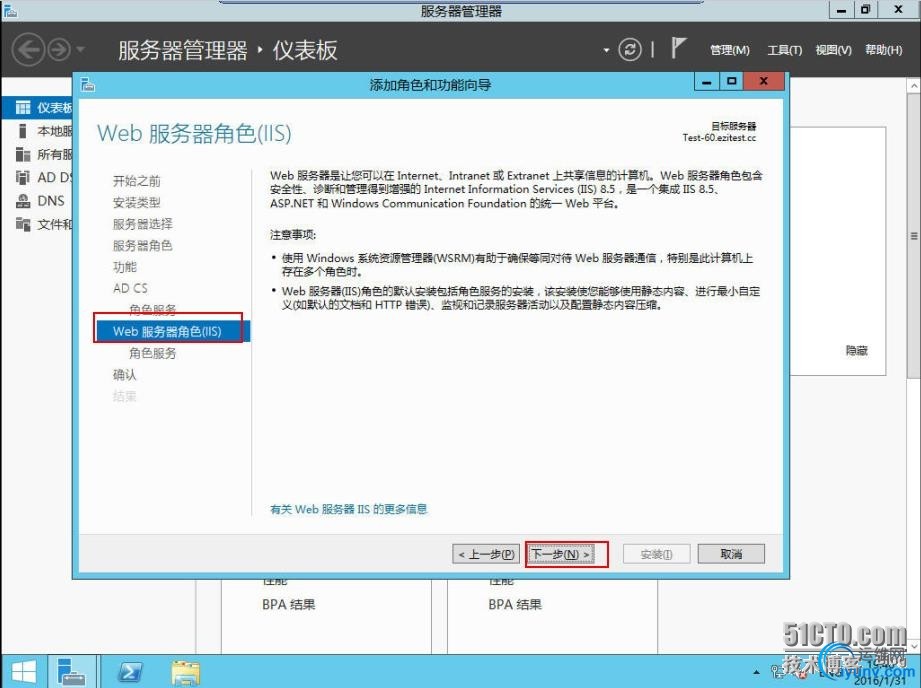Open File Explorer from the taskbar
Viewport: 921px width, 688px height.
tap(186, 672)
